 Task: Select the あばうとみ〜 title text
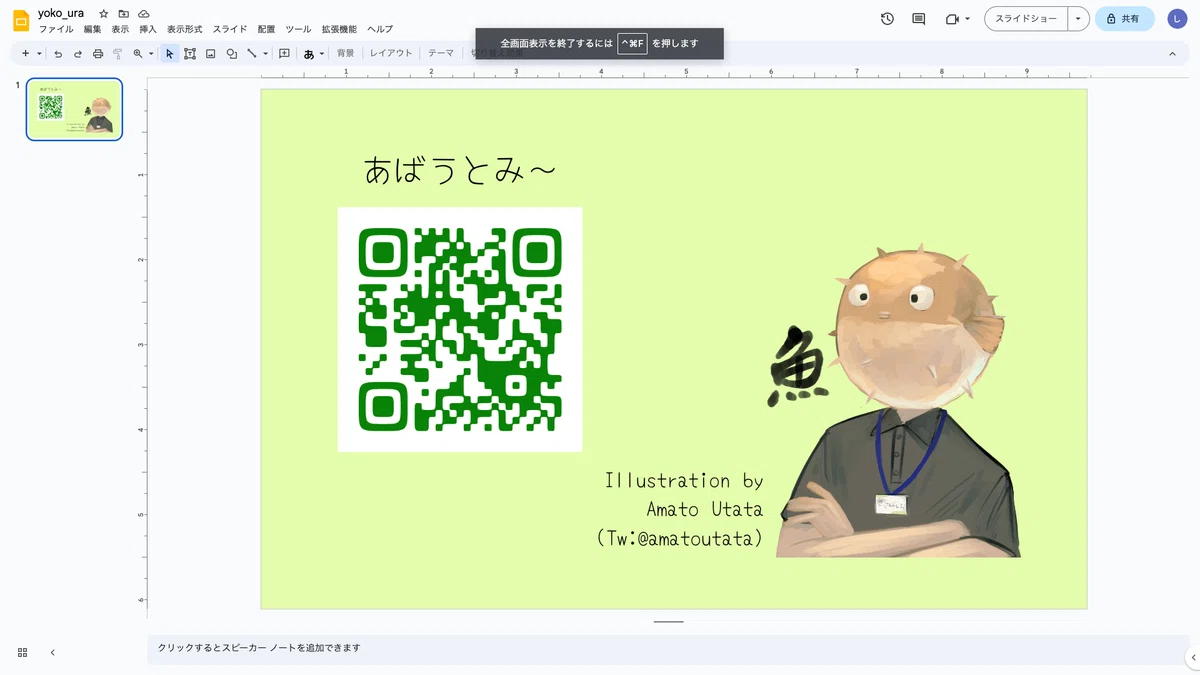click(x=459, y=171)
